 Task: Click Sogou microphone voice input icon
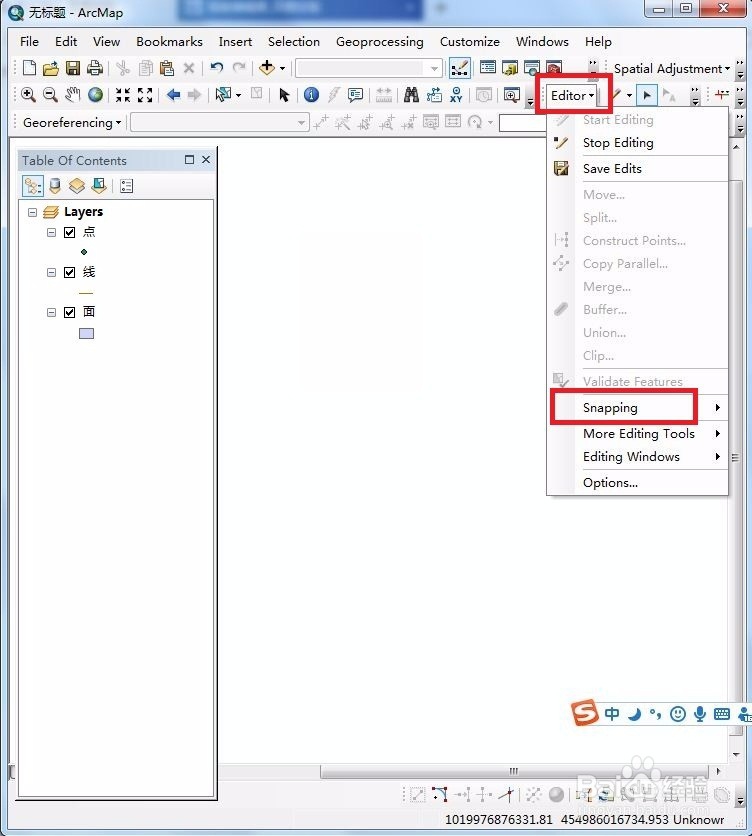(700, 714)
